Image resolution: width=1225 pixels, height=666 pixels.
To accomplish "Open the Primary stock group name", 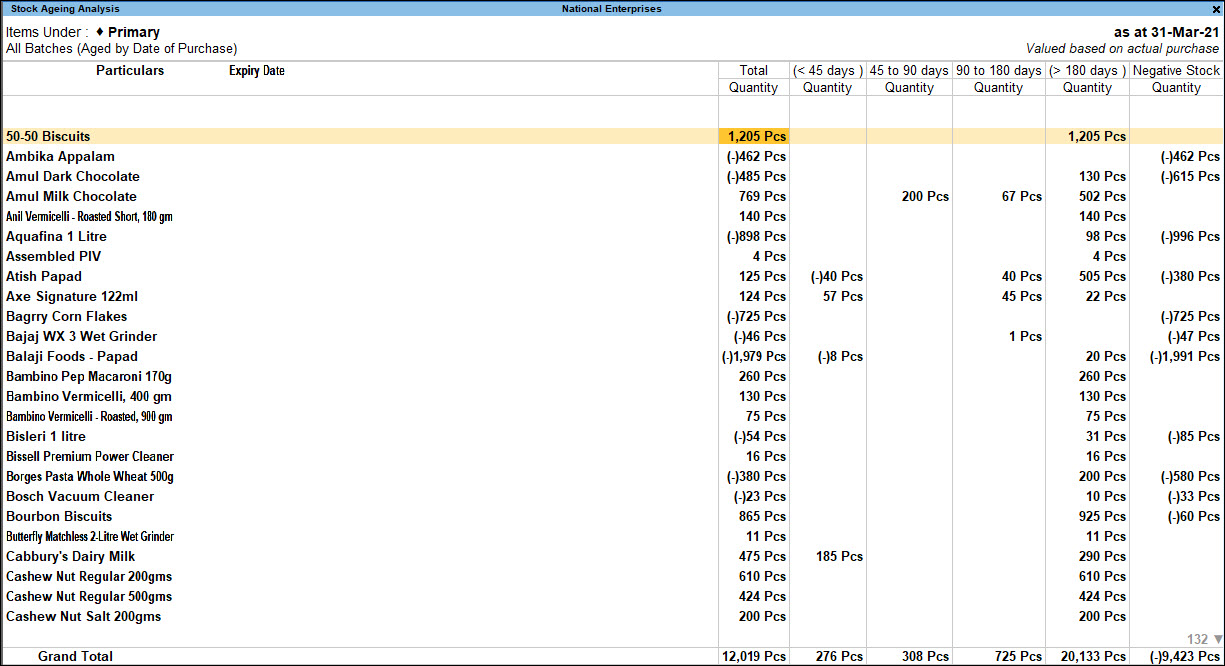I will click(134, 32).
